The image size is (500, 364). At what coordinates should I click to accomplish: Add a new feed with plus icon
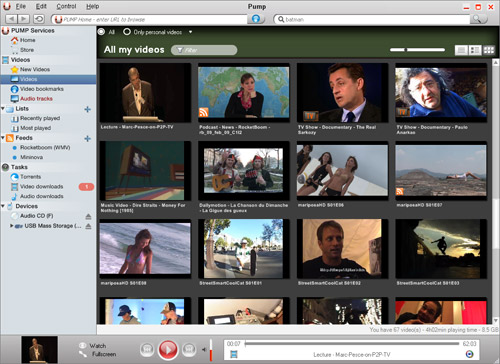(88, 138)
